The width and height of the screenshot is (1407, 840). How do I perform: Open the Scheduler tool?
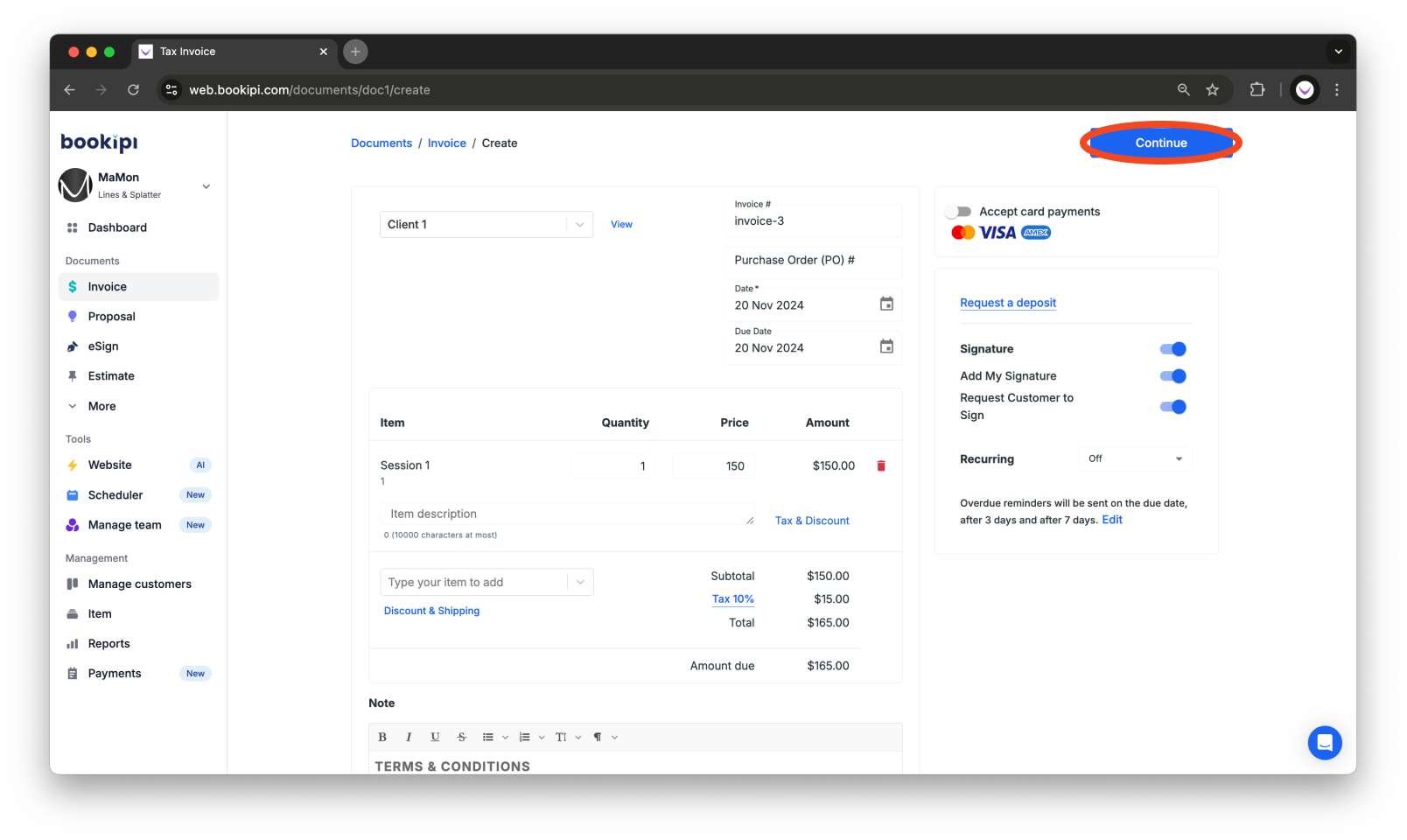tap(114, 494)
